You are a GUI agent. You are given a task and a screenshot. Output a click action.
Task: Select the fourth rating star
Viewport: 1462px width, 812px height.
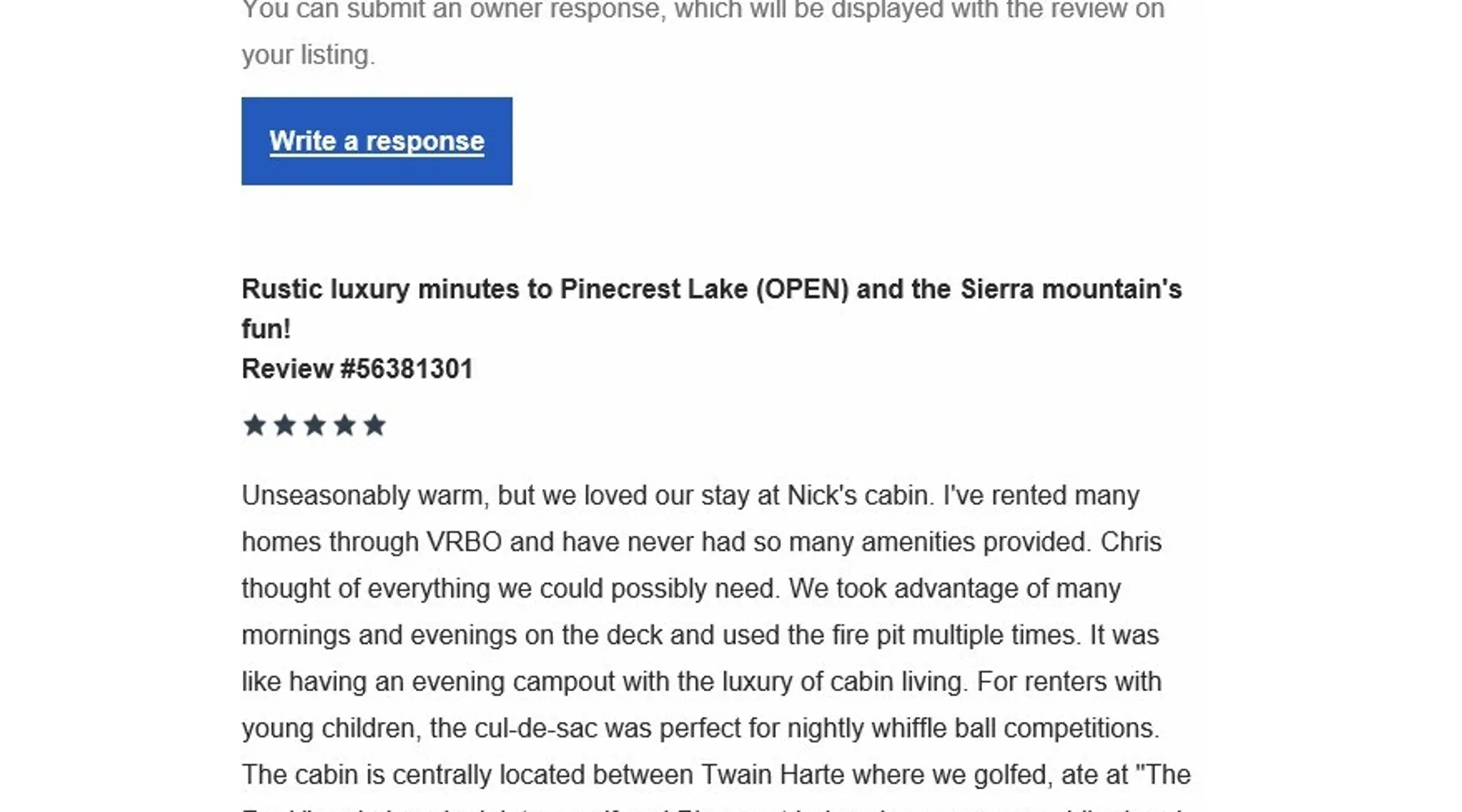[x=344, y=425]
